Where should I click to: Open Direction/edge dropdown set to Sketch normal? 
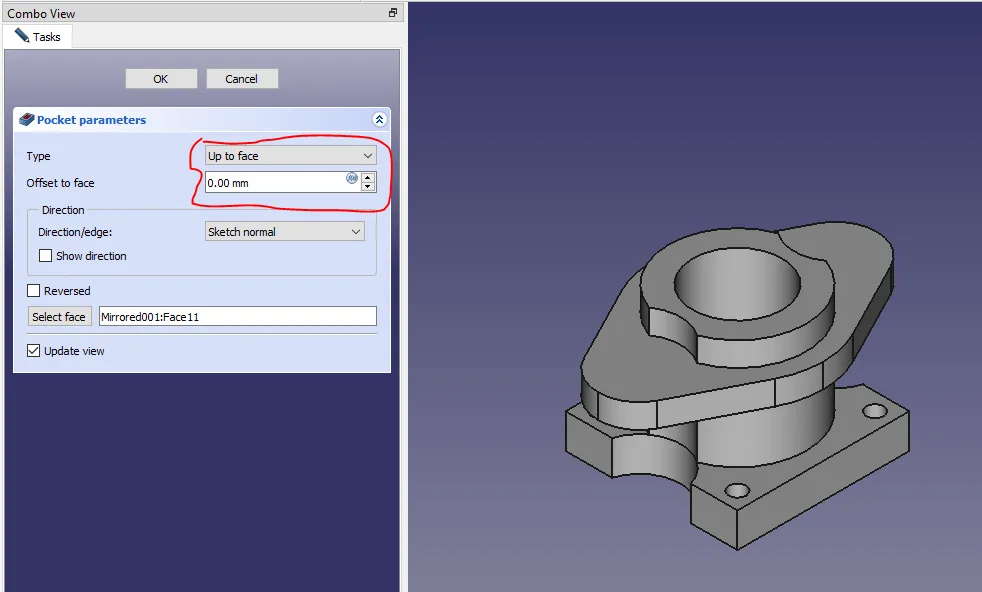[284, 232]
